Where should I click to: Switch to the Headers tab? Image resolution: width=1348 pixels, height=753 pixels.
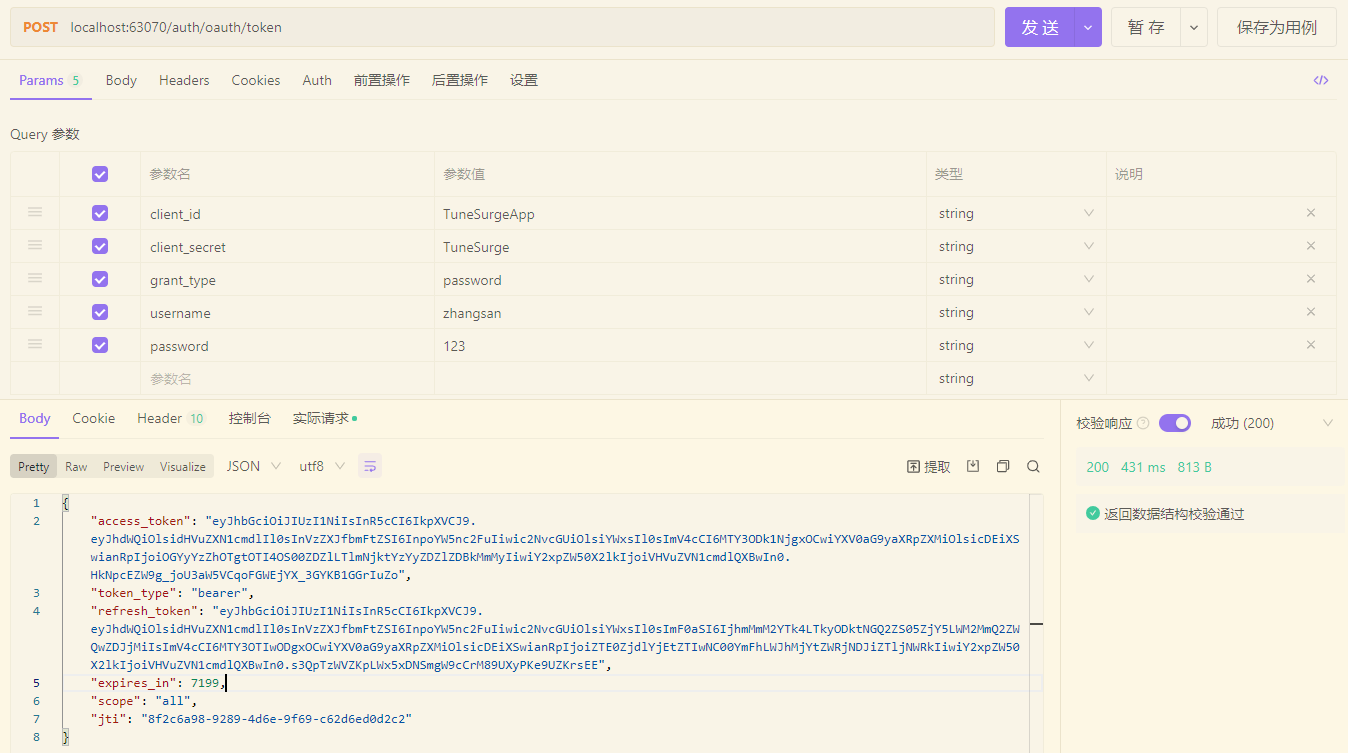pos(184,80)
